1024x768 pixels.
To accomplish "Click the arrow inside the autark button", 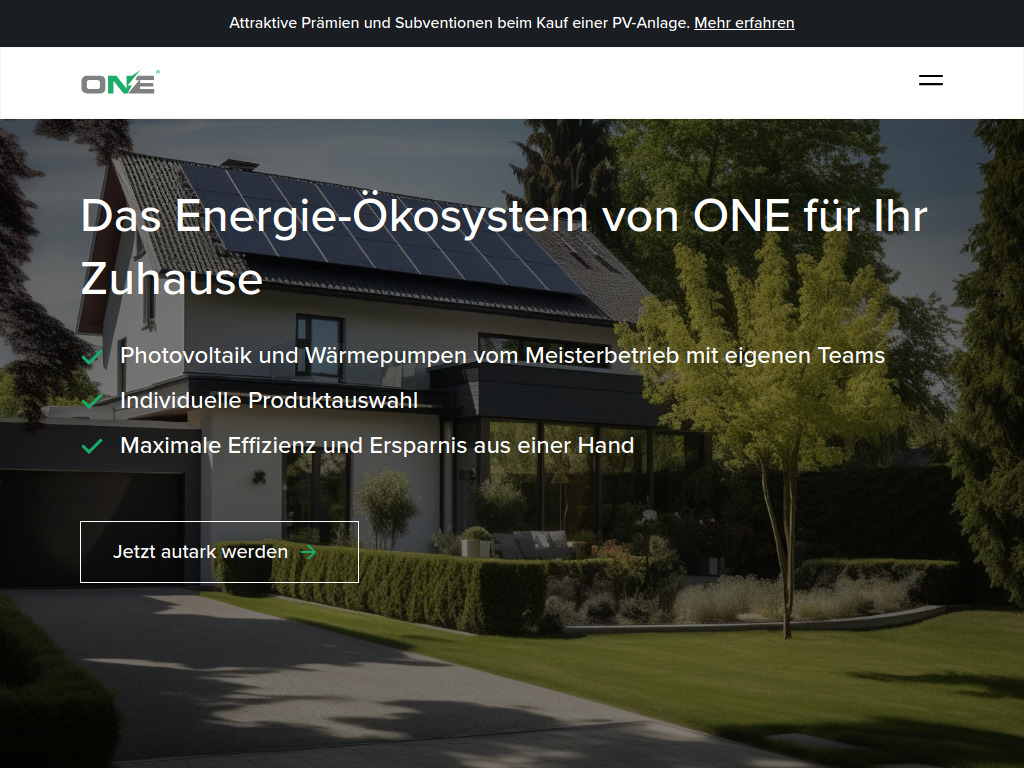I will point(308,552).
